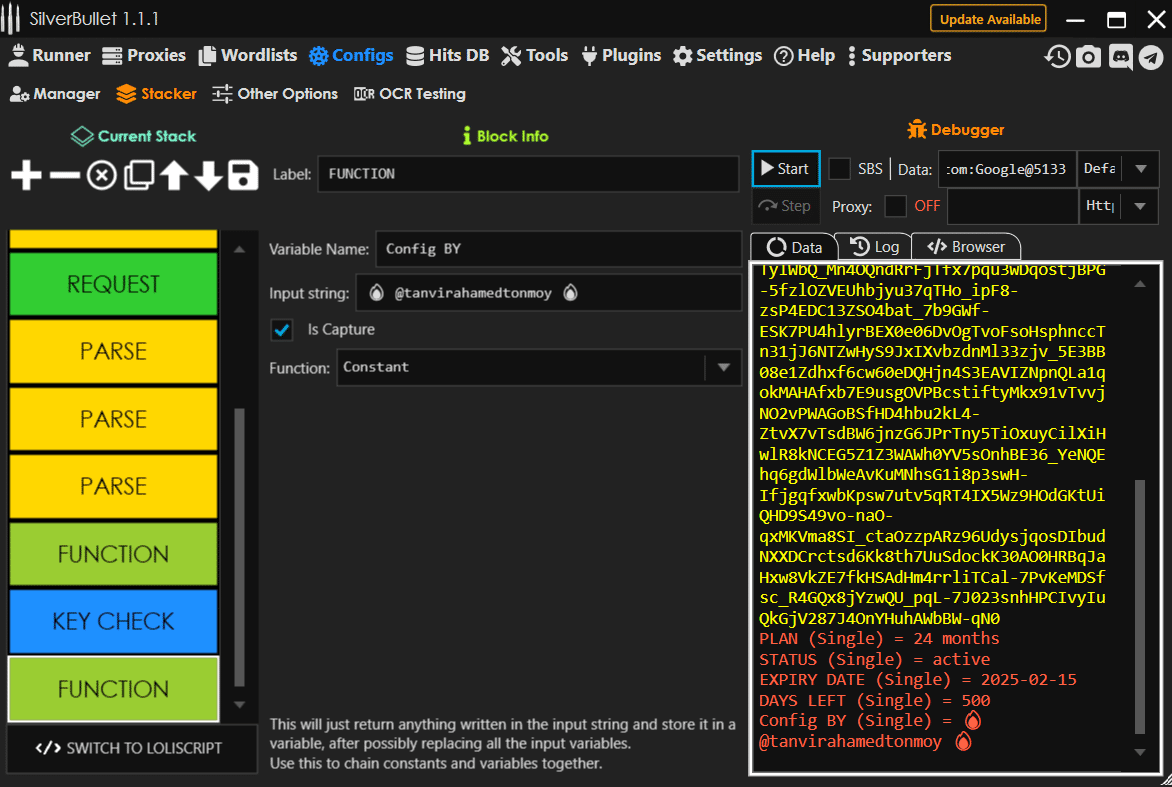Open the Default data type dropdown
1172x787 pixels.
[1141, 169]
